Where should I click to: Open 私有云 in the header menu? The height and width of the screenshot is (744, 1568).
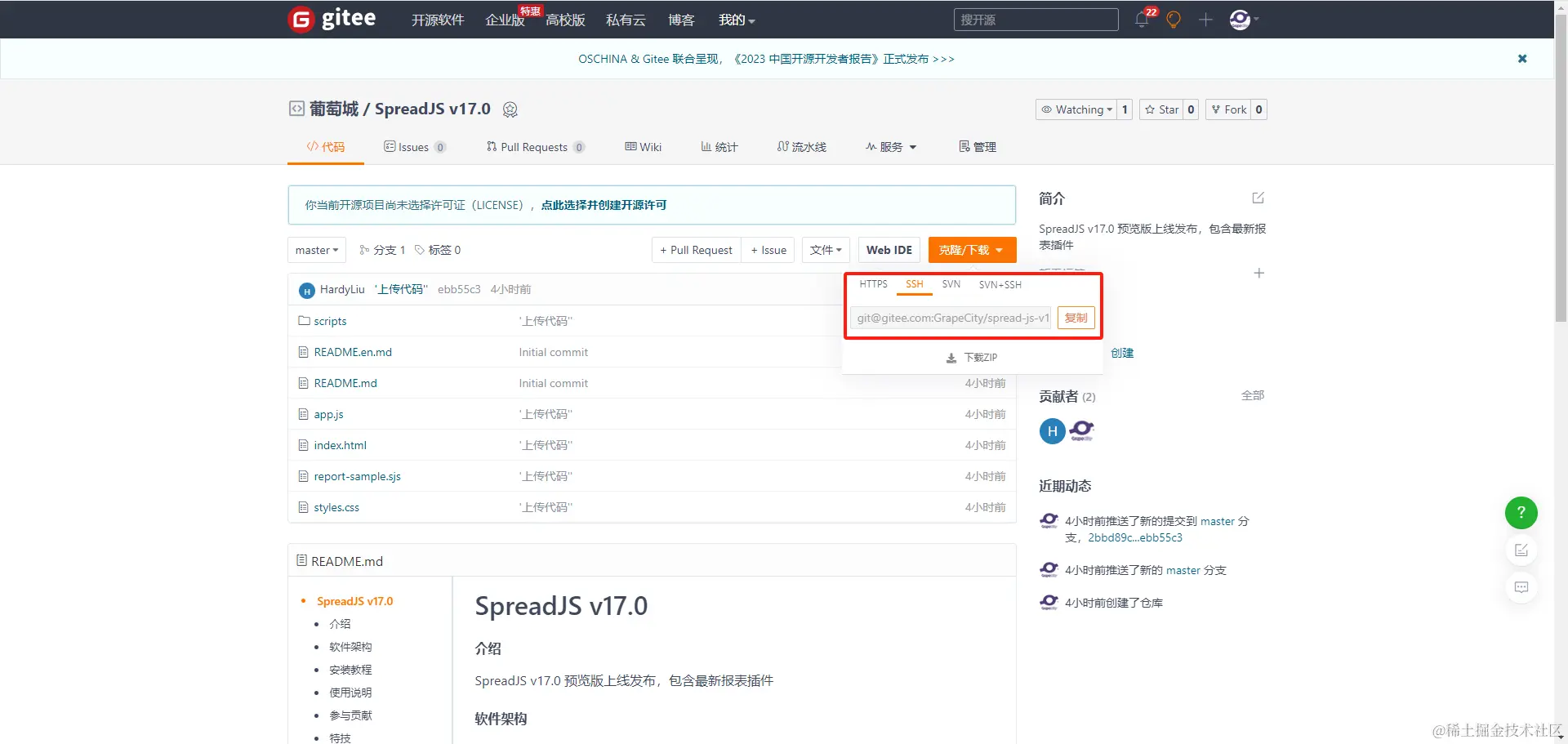coord(626,20)
